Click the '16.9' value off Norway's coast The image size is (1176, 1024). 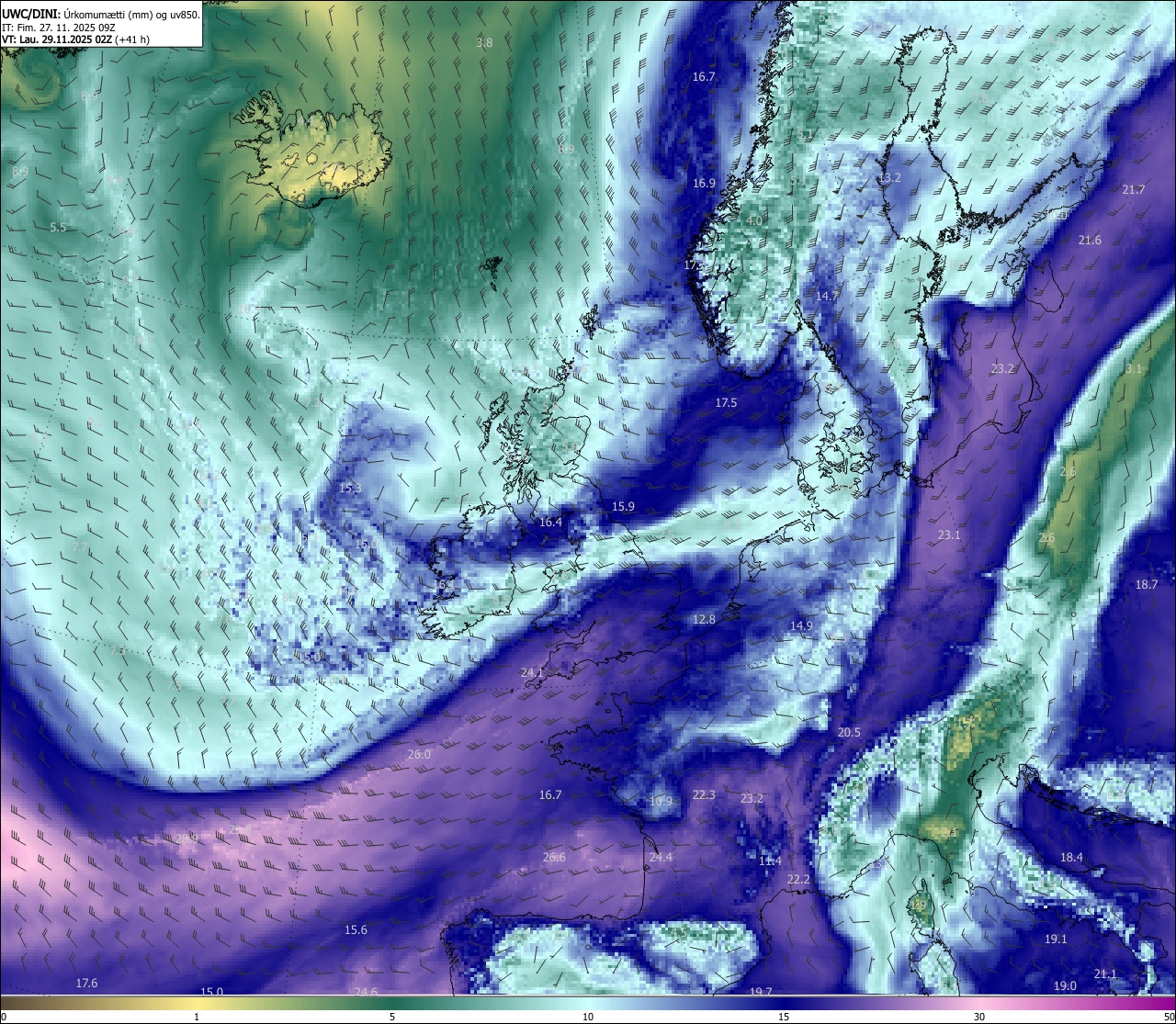pos(704,184)
